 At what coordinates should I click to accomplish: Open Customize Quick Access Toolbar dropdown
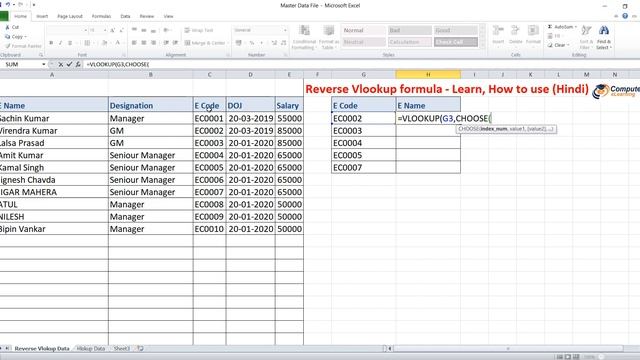click(x=33, y=5)
